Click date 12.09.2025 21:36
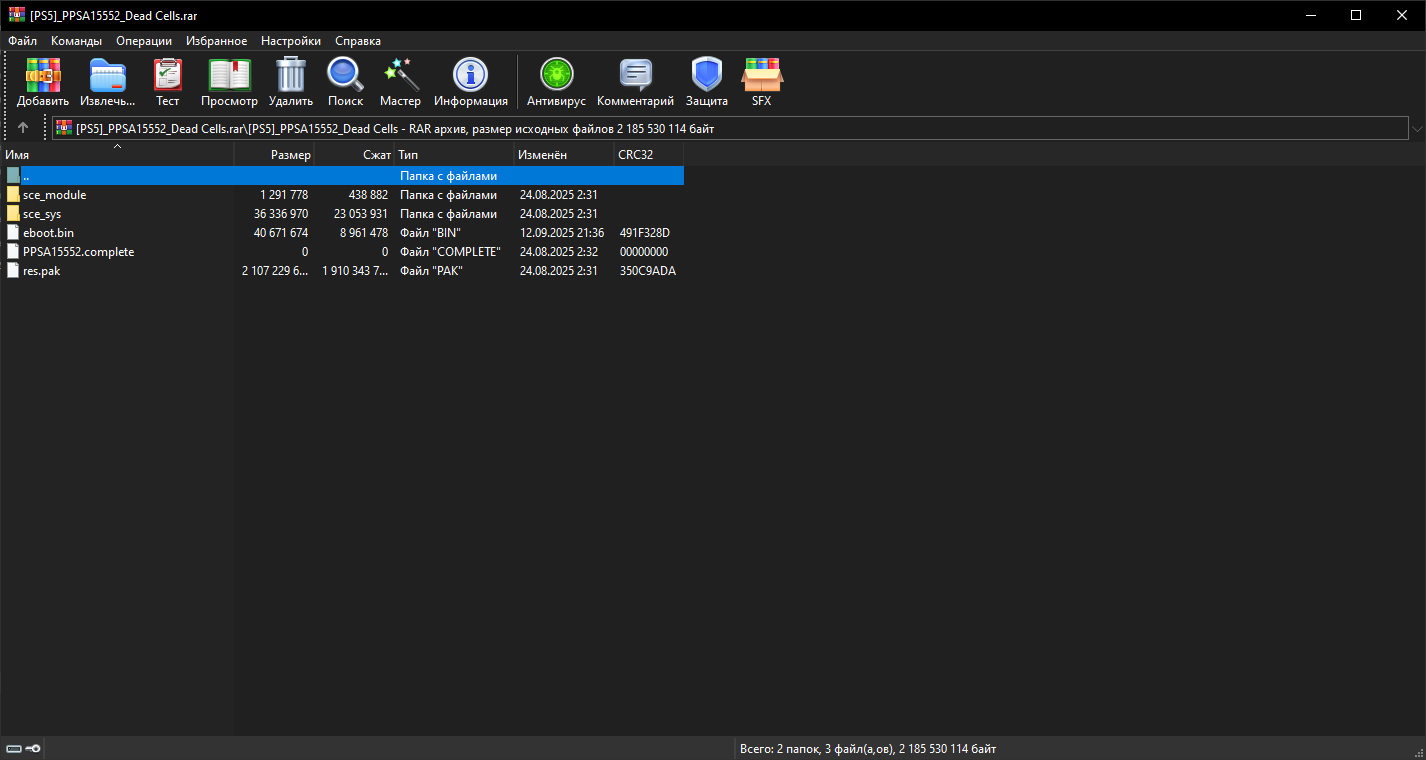This screenshot has height=760, width=1426. (562, 233)
